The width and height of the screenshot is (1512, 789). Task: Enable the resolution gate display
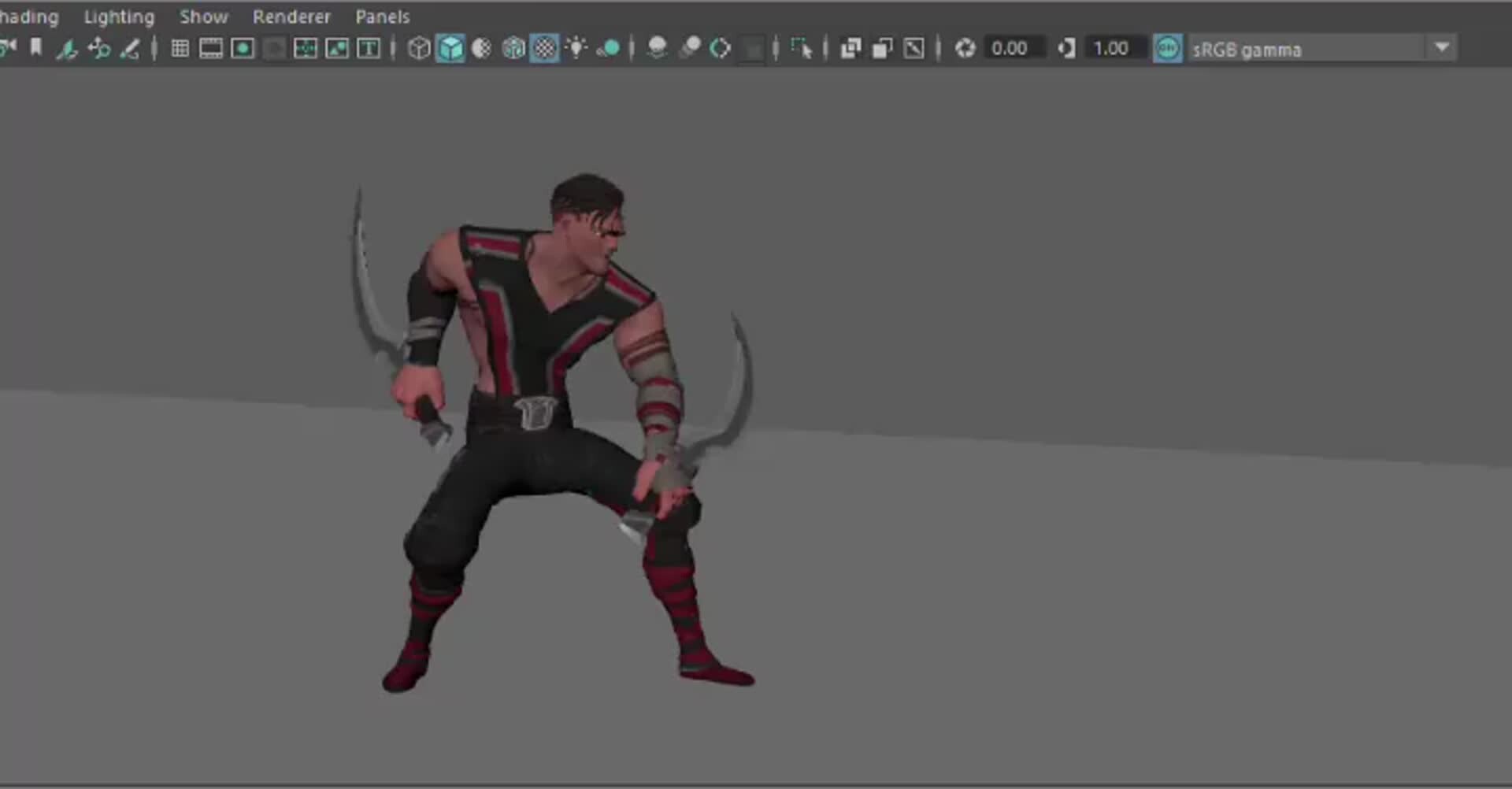click(x=243, y=48)
